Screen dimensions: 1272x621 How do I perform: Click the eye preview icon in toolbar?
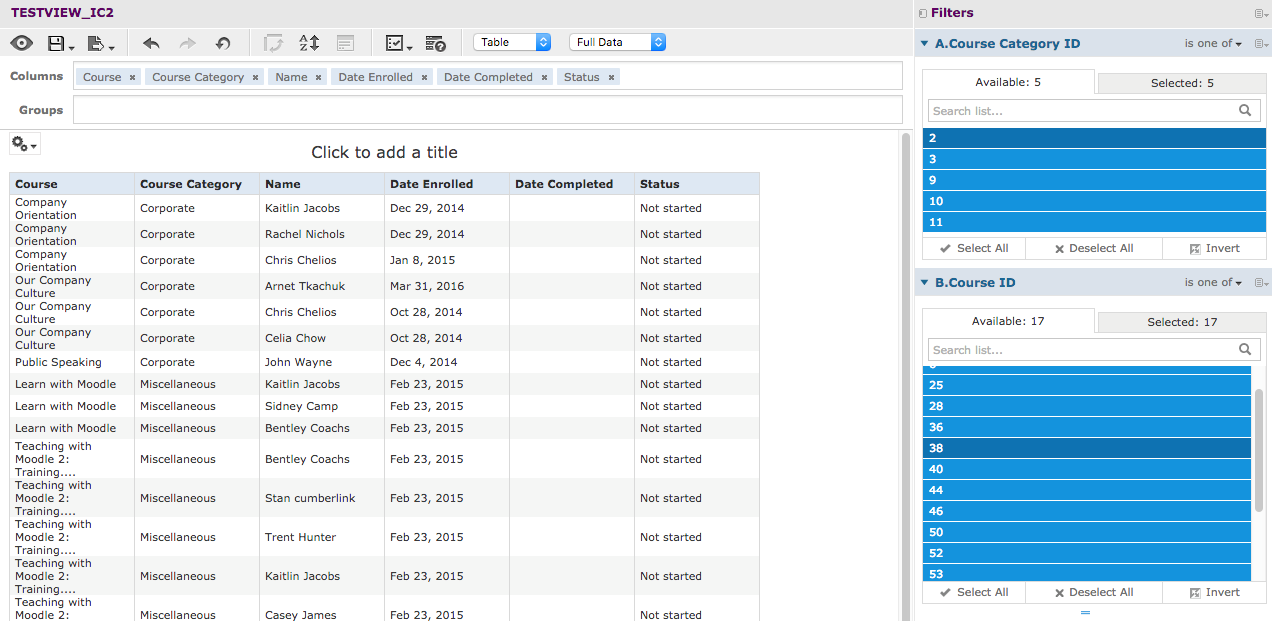pyautogui.click(x=22, y=43)
